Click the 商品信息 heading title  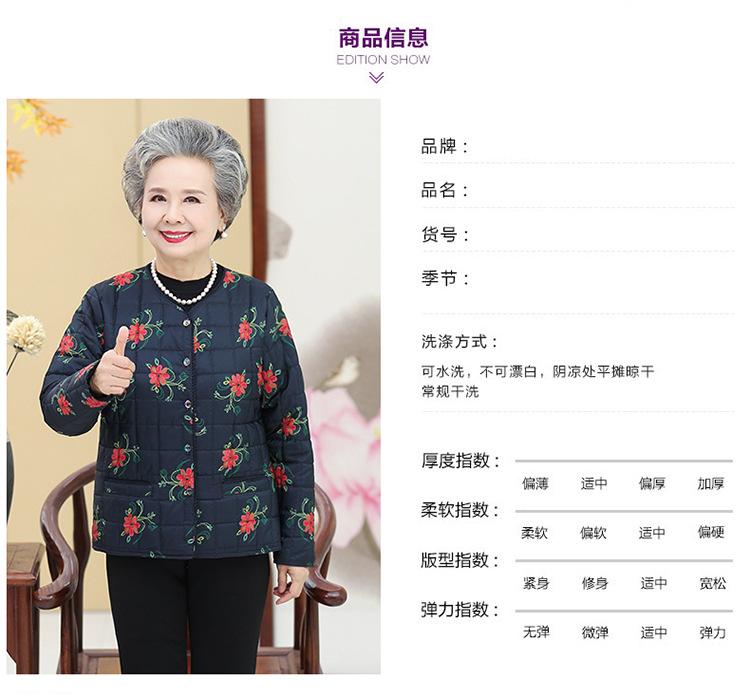tap(383, 38)
